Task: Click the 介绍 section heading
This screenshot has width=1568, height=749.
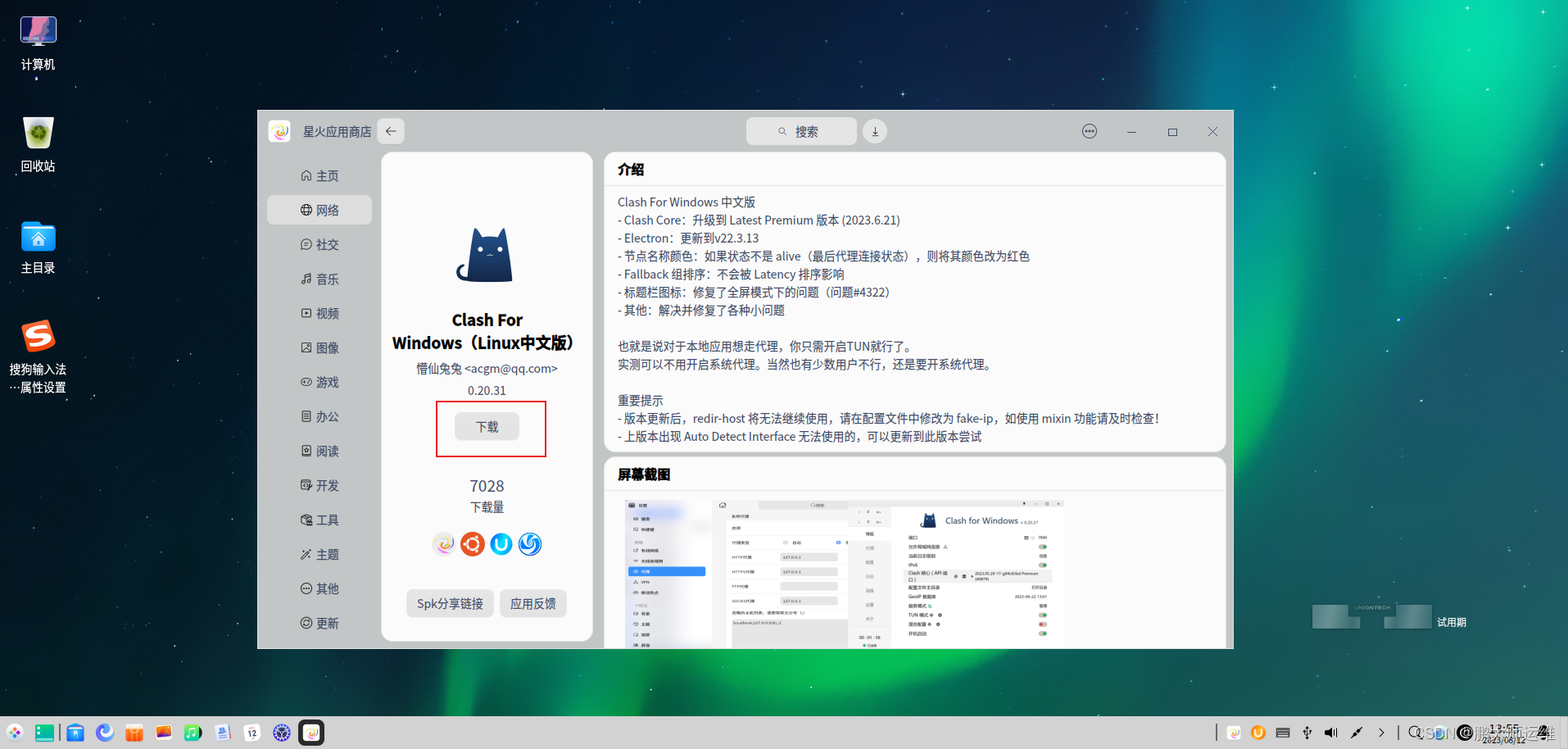Action: pos(631,170)
